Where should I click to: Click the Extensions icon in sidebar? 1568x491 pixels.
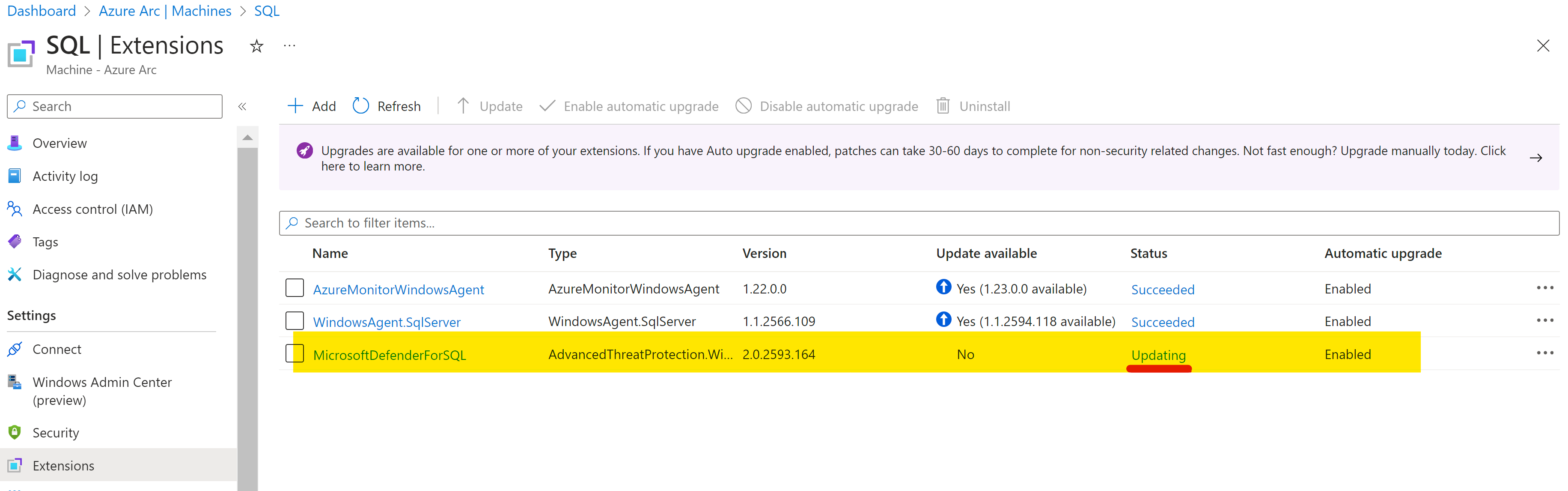(x=15, y=465)
